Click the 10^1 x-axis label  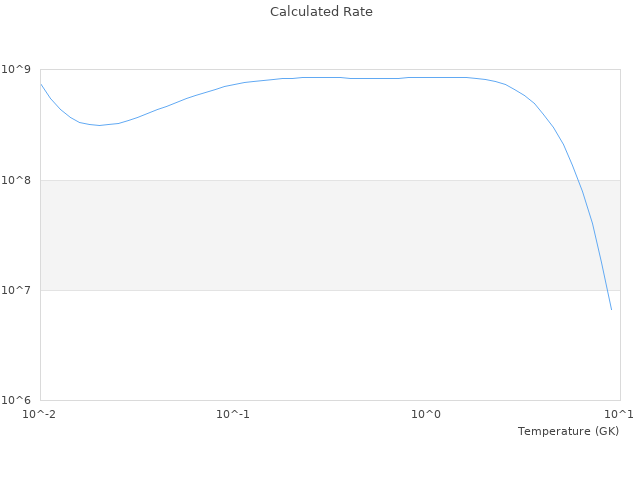click(620, 414)
